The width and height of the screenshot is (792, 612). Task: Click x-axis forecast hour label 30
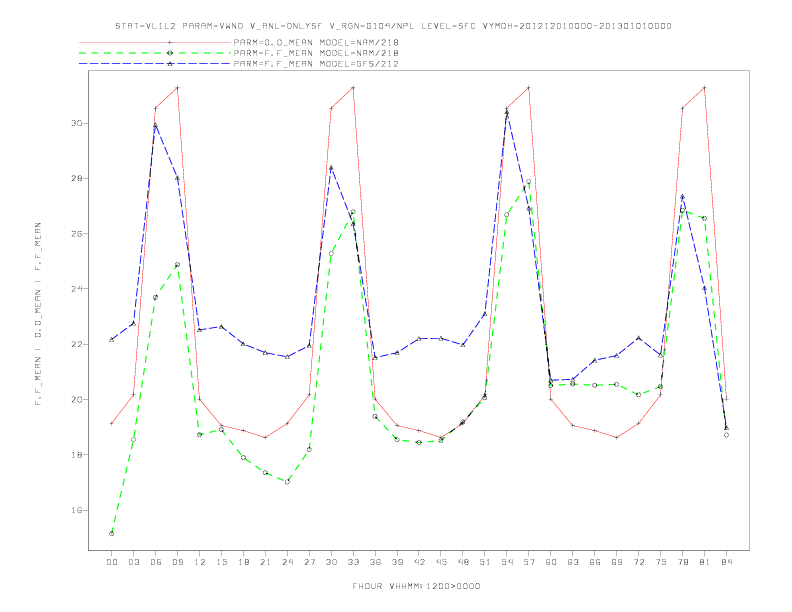pyautogui.click(x=331, y=562)
